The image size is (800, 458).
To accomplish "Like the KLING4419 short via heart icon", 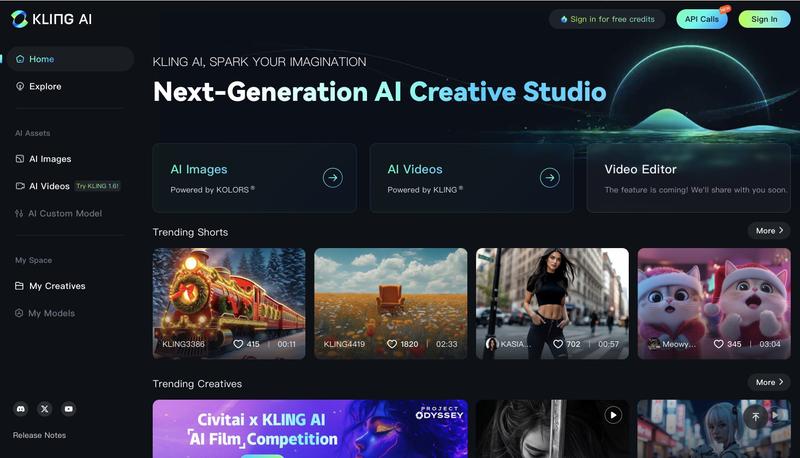I will 392,344.
